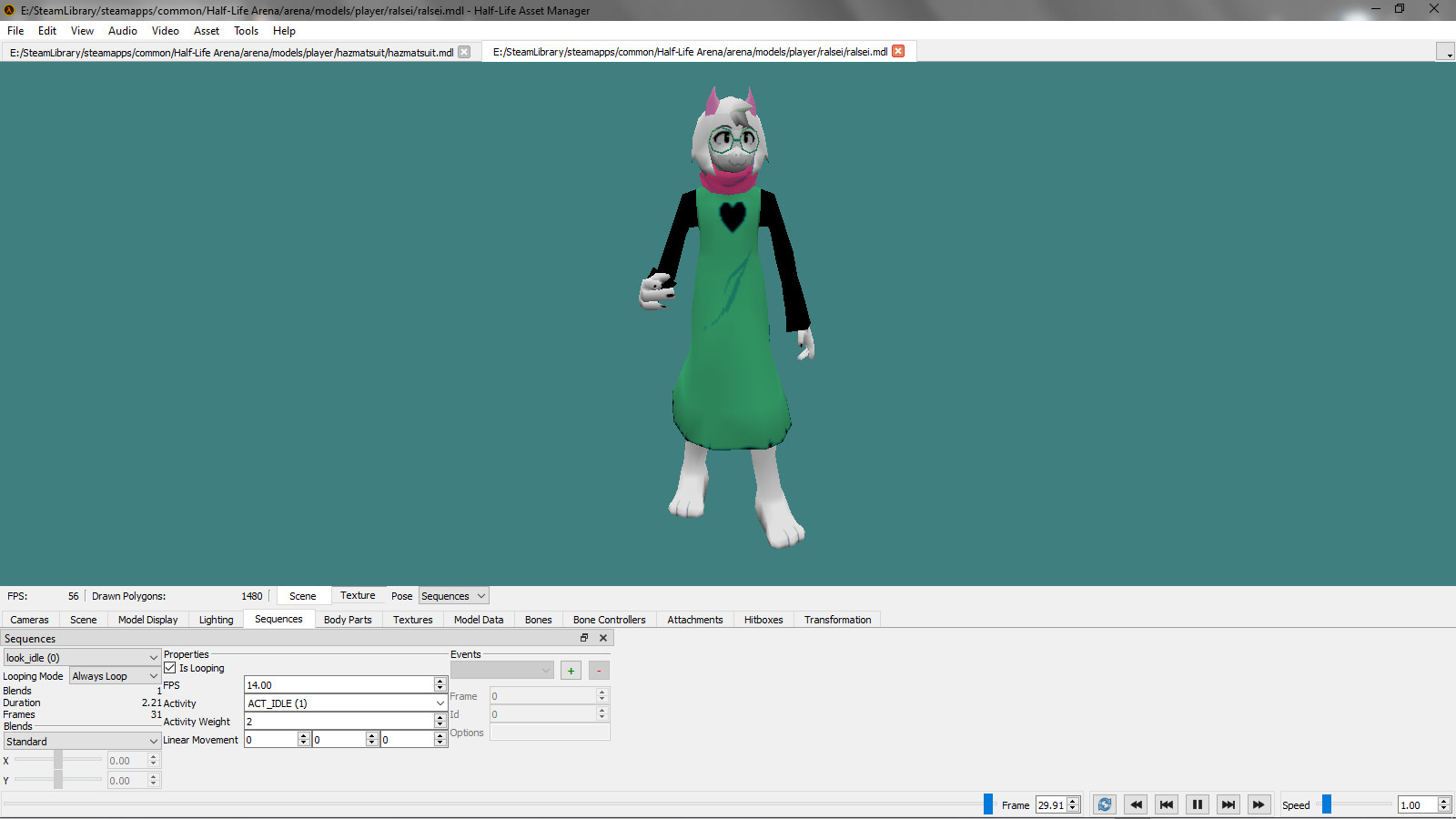This screenshot has width=1456, height=819.
Task: Add a new event with the plus button
Action: click(x=571, y=671)
